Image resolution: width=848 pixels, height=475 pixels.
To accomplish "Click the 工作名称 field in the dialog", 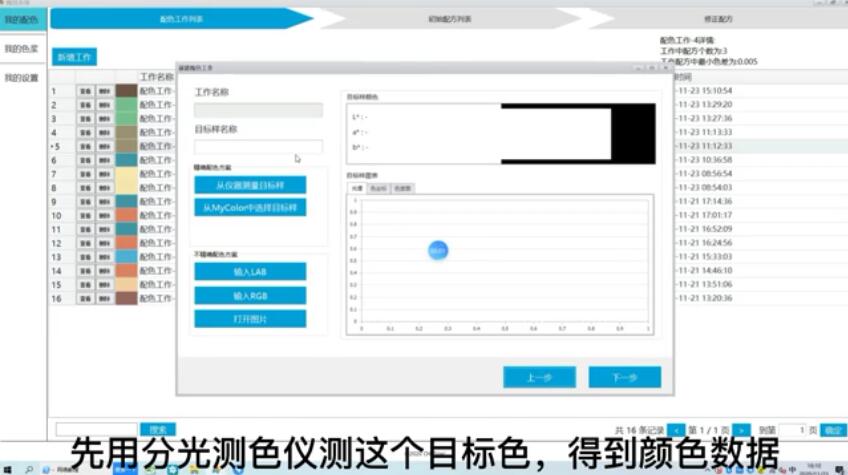I will 259,110.
